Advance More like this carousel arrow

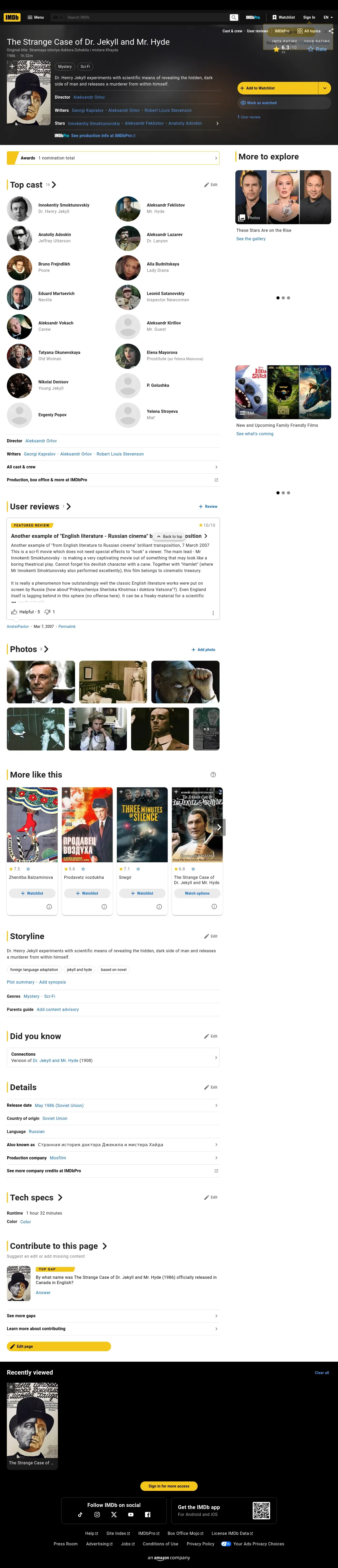219,827
